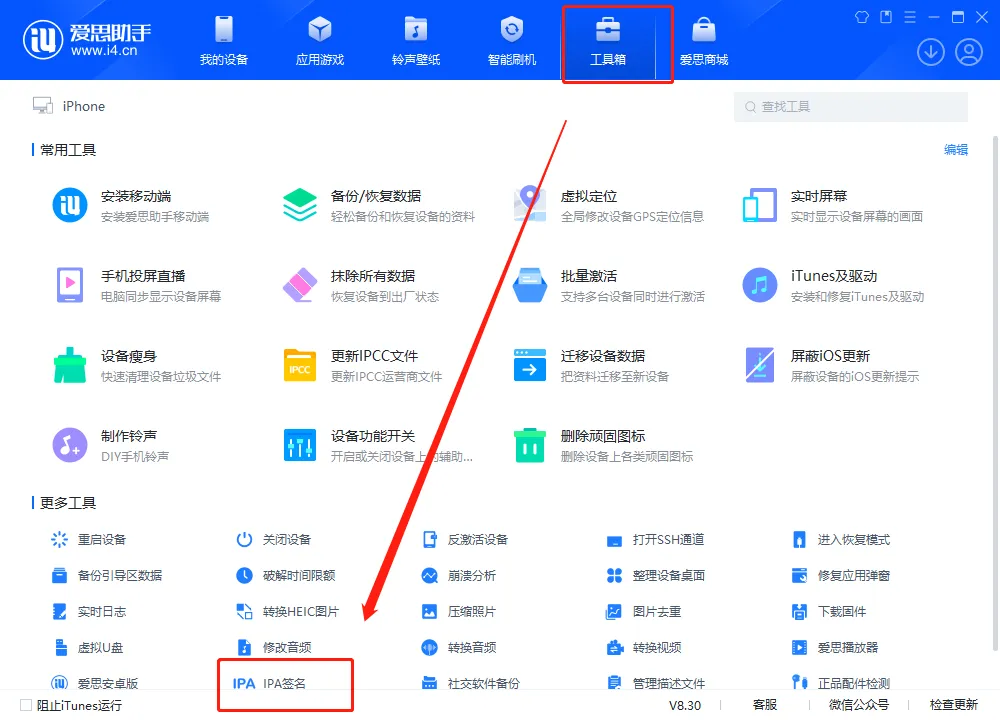Open 图片去重 tool
The width and height of the screenshot is (1000, 720).
643,612
